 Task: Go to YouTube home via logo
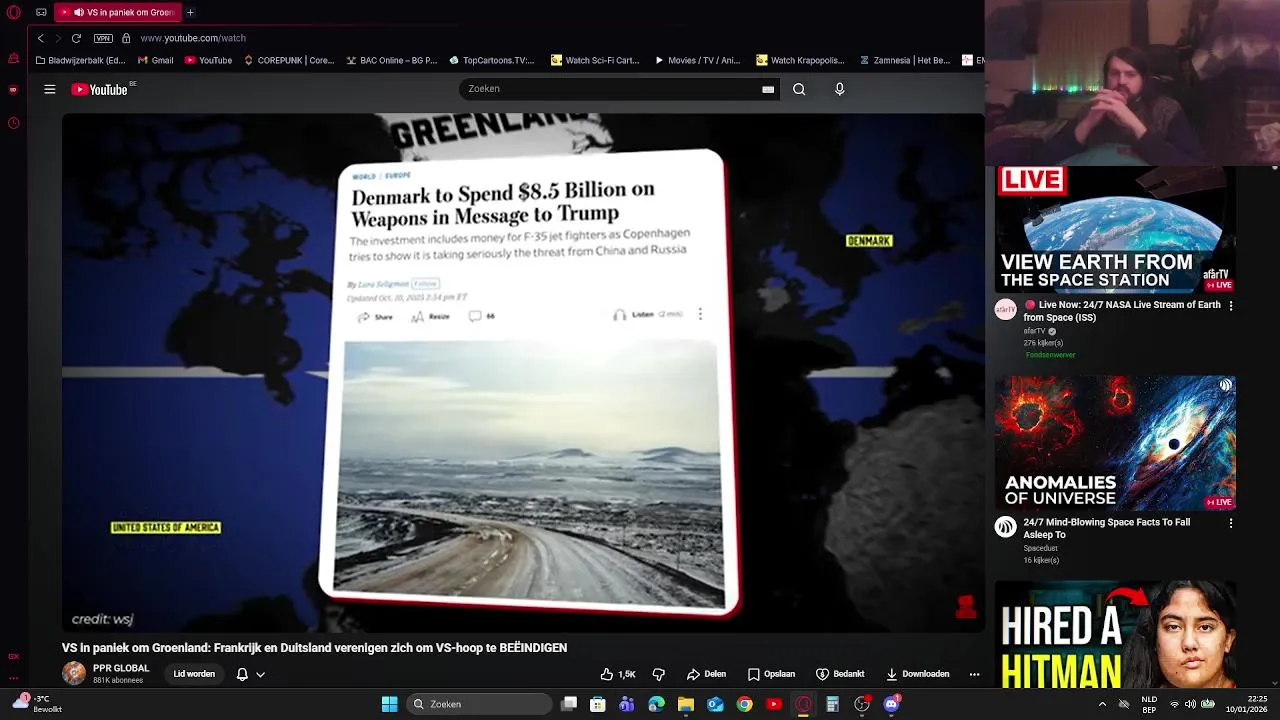(x=101, y=89)
